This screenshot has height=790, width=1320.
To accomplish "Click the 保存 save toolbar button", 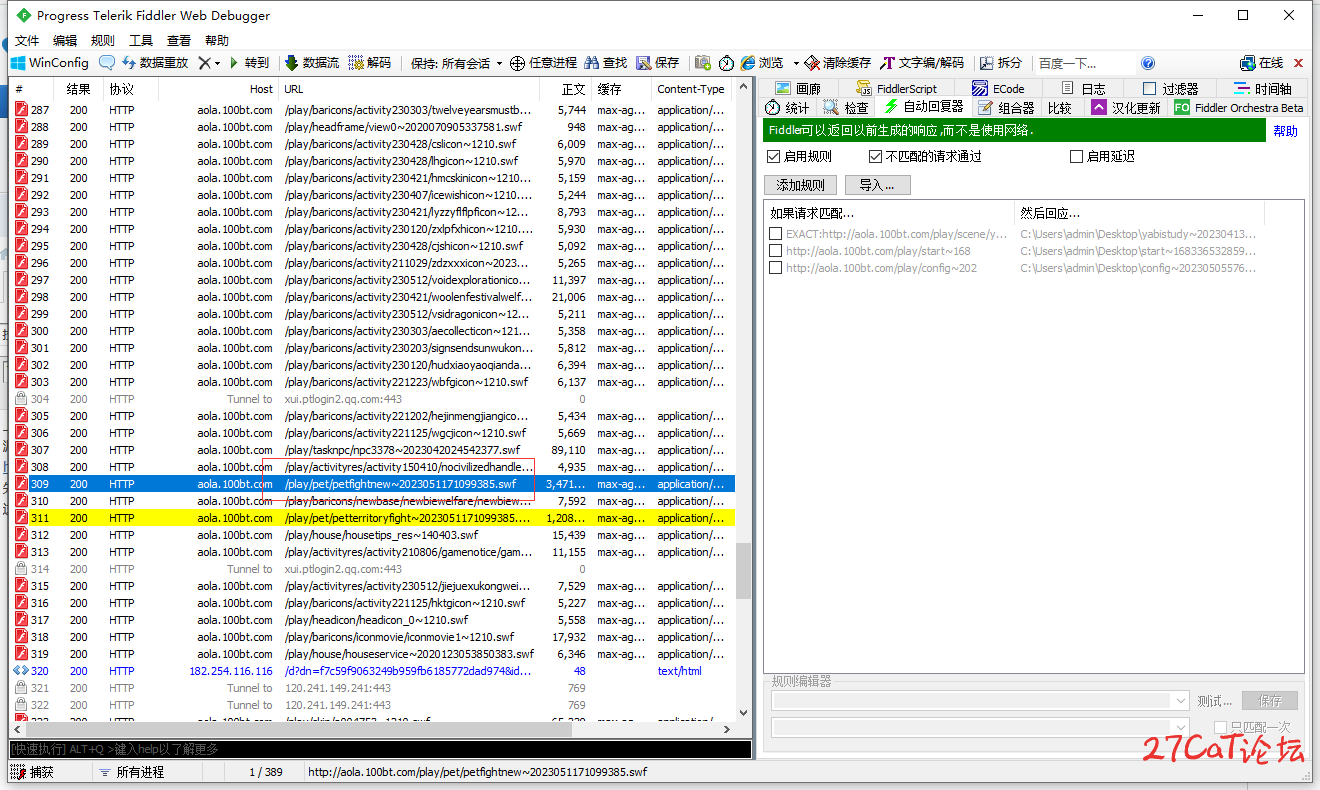I will tap(658, 62).
